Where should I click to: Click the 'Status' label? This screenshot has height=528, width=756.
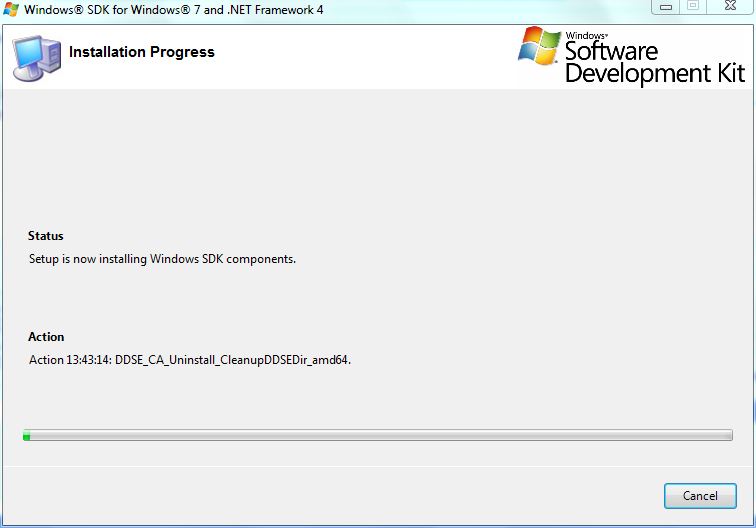pos(46,236)
